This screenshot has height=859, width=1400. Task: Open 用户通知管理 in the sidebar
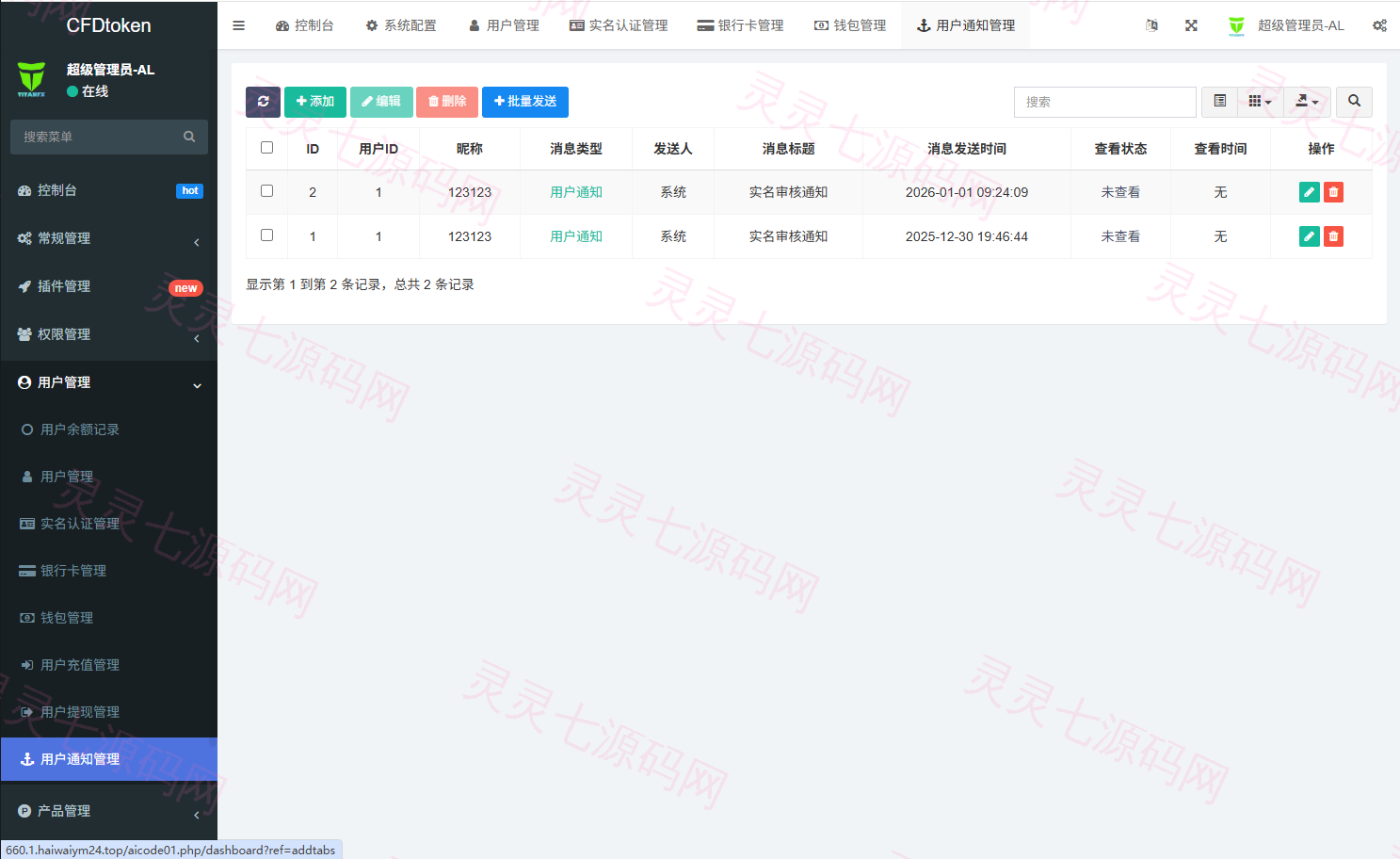point(109,759)
